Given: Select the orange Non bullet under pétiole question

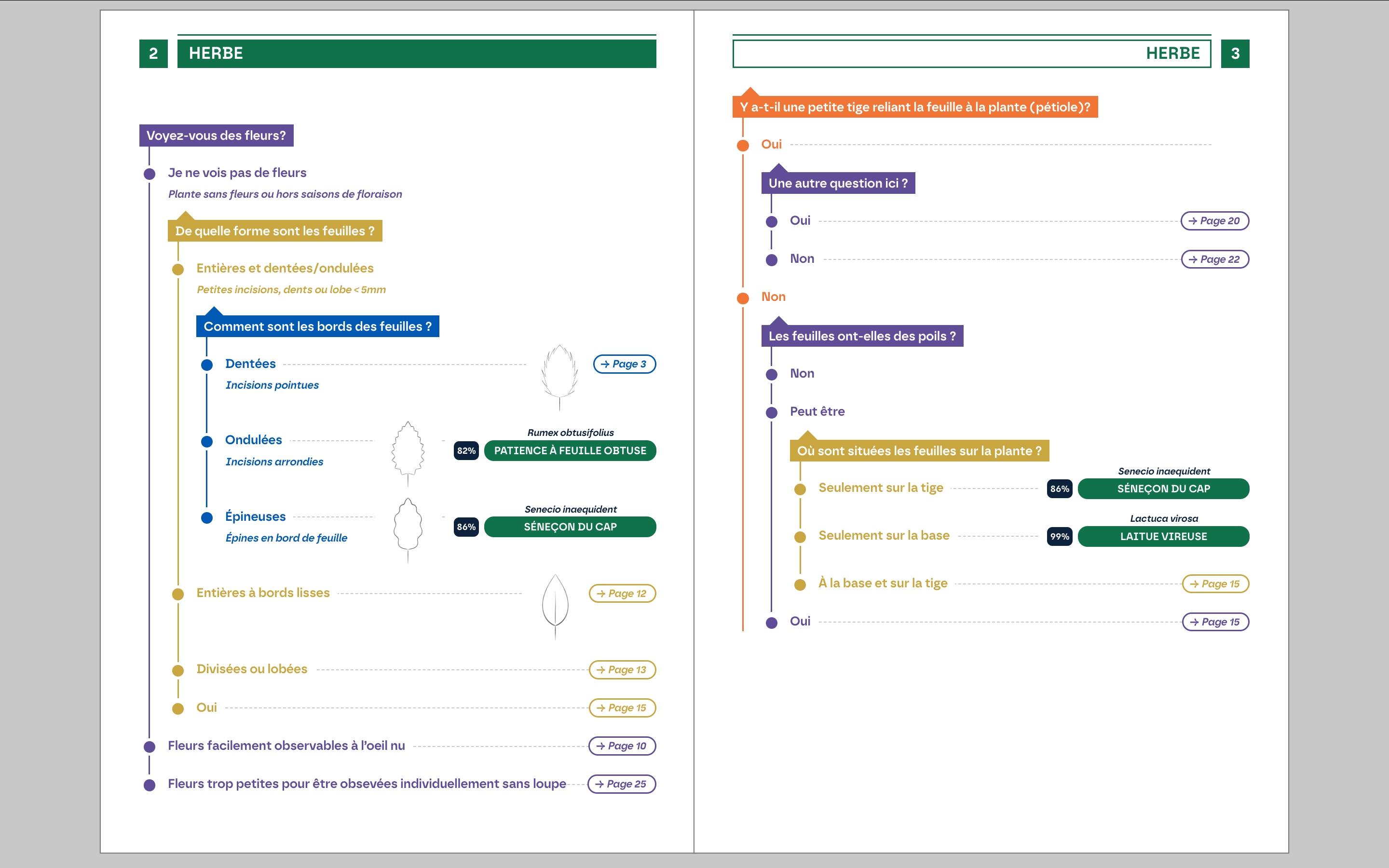Looking at the screenshot, I should (x=743, y=298).
